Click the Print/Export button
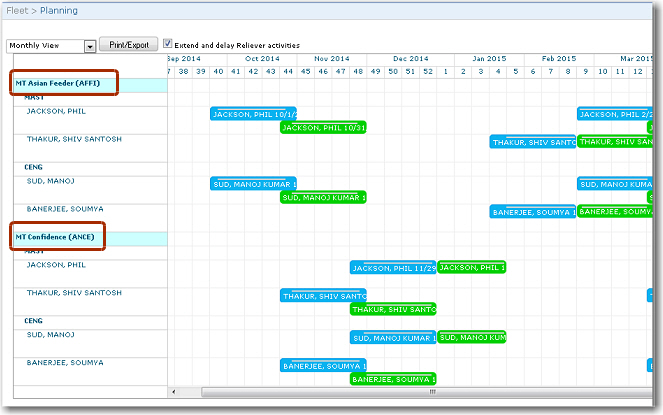Image resolution: width=663 pixels, height=415 pixels. [129, 45]
